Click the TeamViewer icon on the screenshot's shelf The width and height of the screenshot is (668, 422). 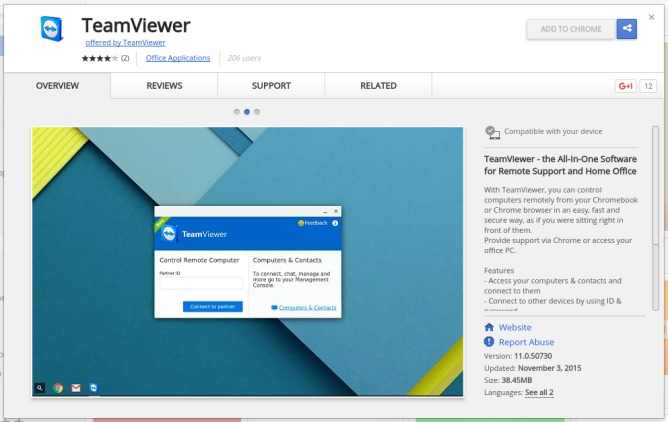(94, 388)
